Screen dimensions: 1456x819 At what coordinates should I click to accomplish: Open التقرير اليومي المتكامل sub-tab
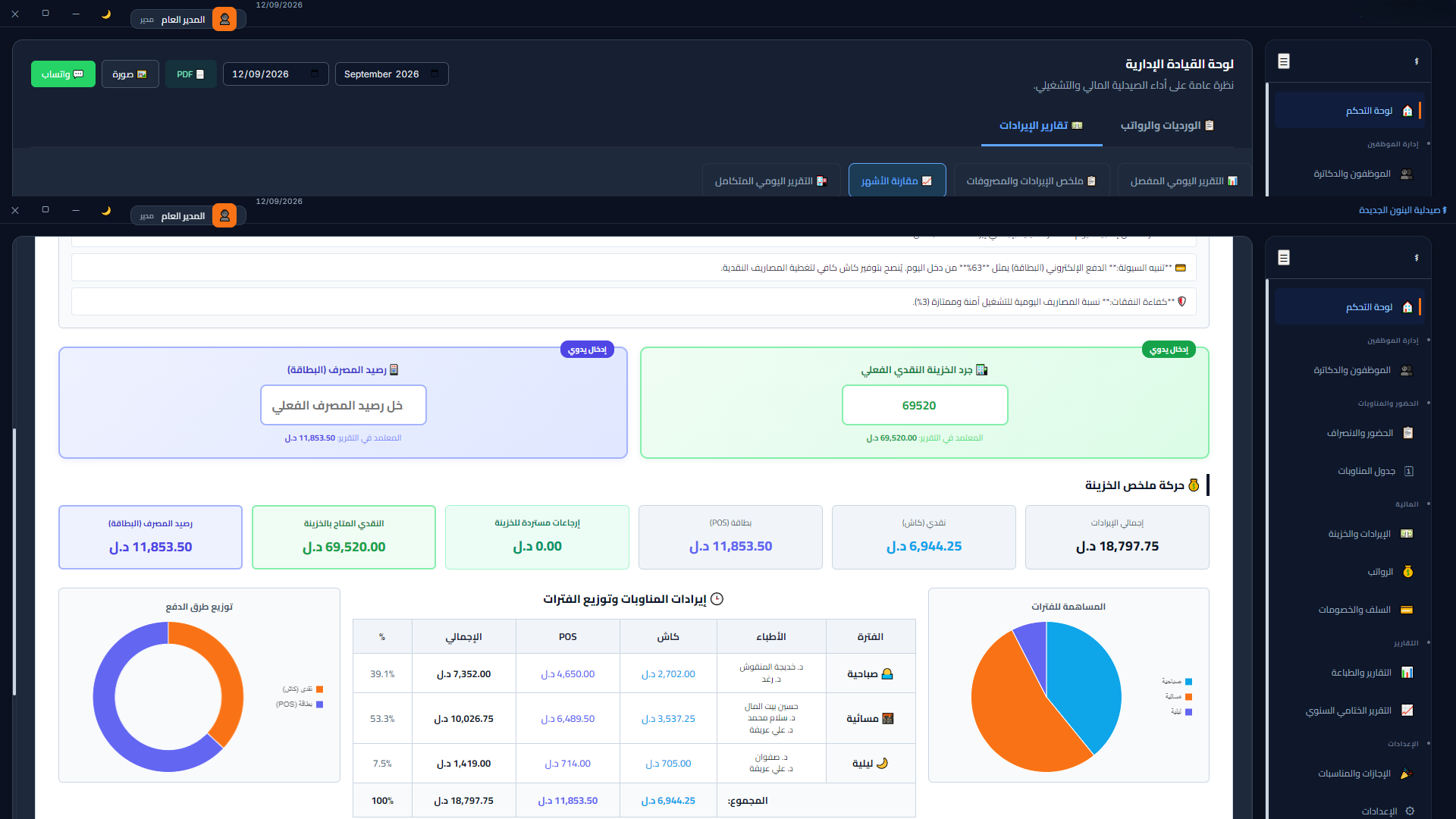[x=771, y=181]
